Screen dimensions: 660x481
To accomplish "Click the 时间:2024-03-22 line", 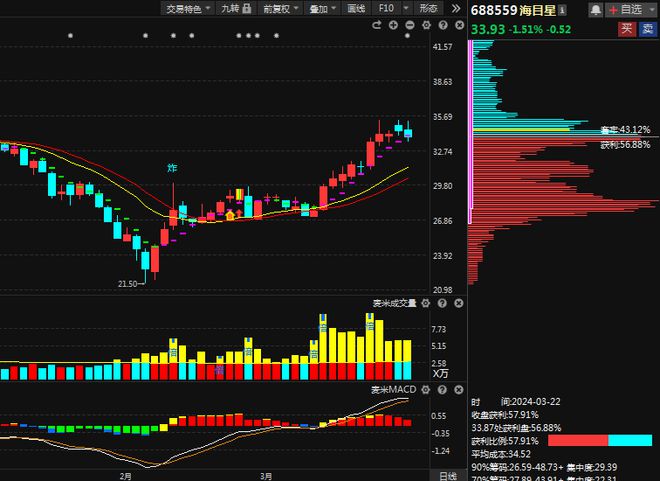I will [x=516, y=402].
